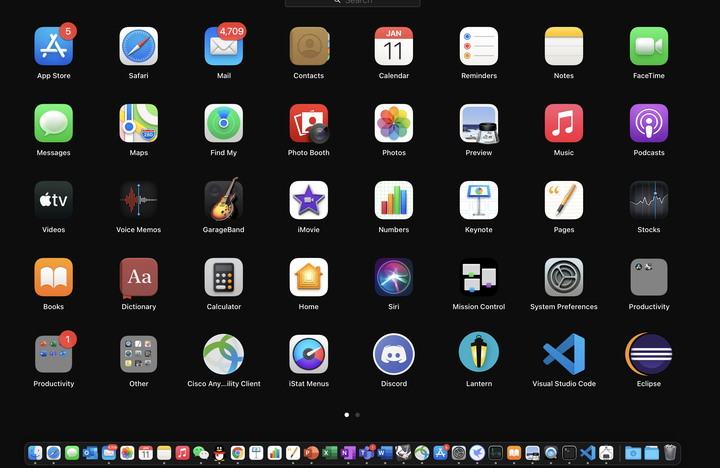The width and height of the screenshot is (720, 468).
Task: Open Books in the Launchpad grid
Action: pyautogui.click(x=54, y=277)
